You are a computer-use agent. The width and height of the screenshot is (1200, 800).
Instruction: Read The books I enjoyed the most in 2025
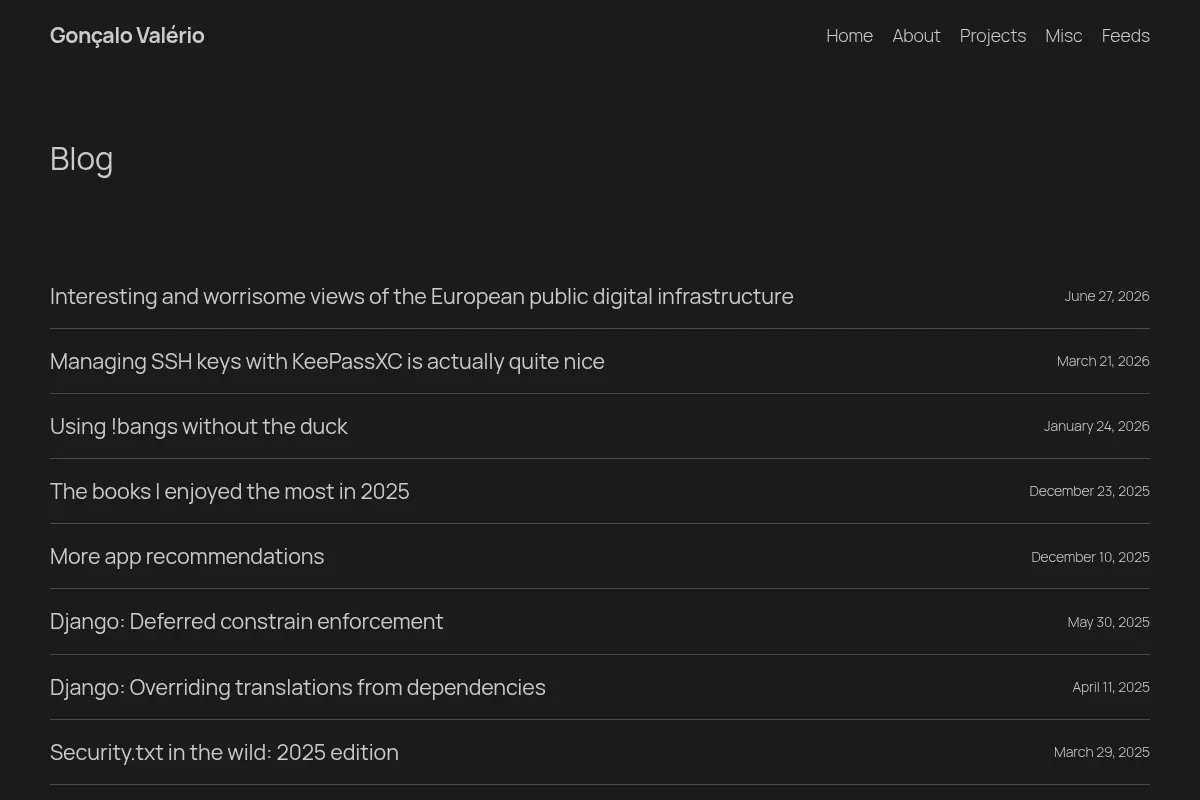230,492
